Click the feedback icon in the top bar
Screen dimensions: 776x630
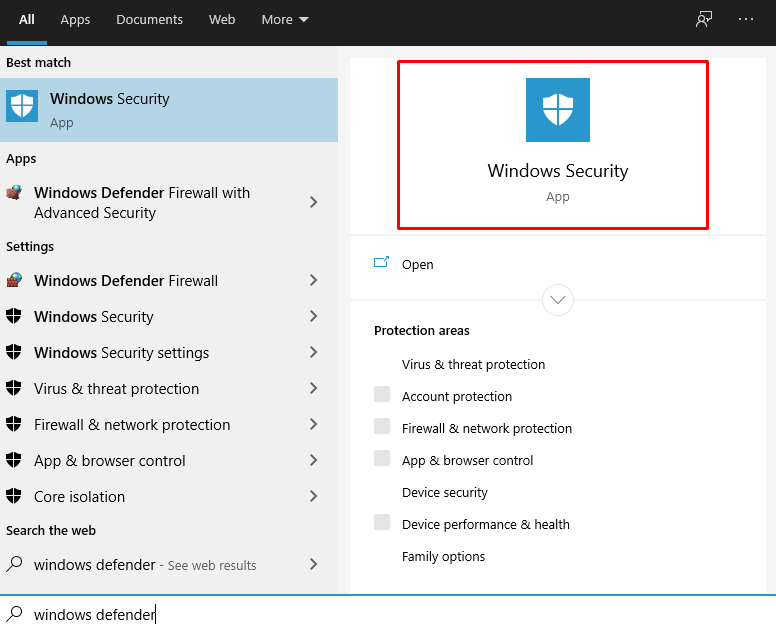pos(704,19)
